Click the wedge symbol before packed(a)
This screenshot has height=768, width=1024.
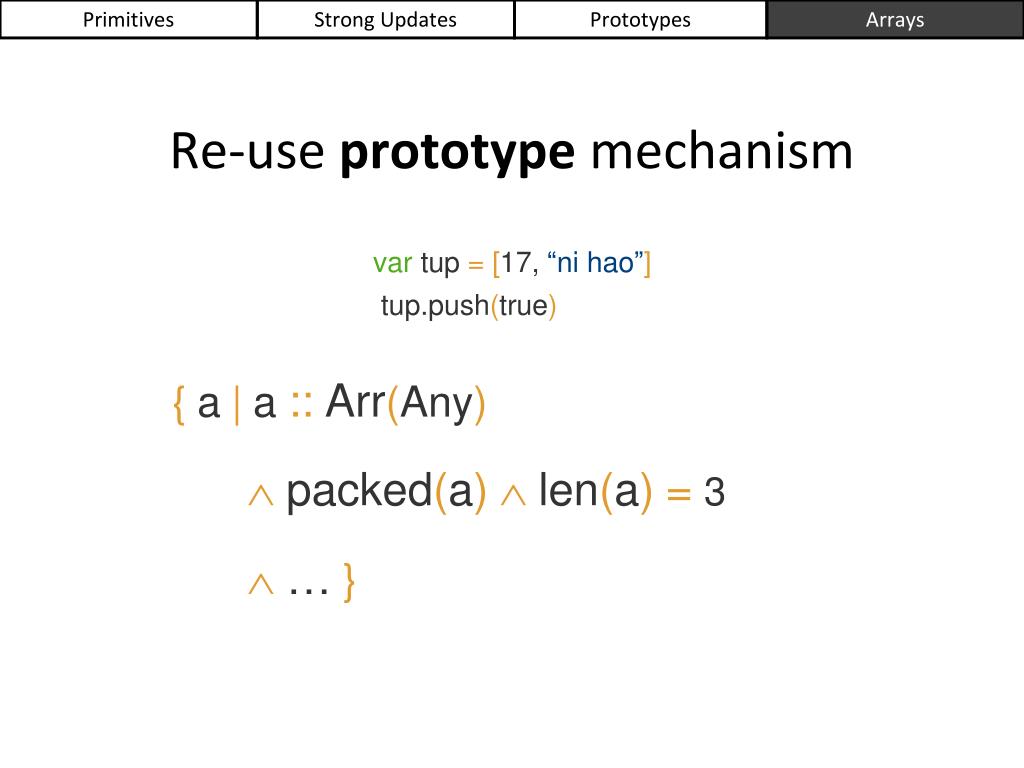tap(261, 496)
